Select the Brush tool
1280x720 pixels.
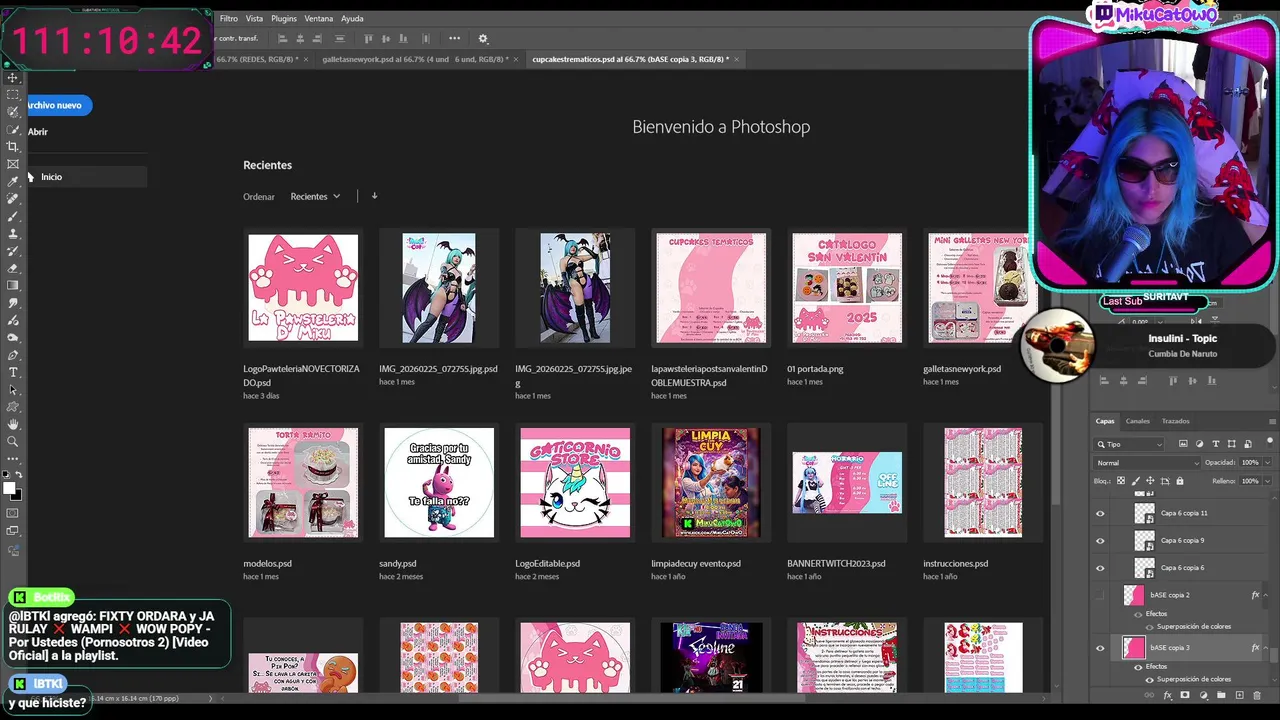click(13, 216)
